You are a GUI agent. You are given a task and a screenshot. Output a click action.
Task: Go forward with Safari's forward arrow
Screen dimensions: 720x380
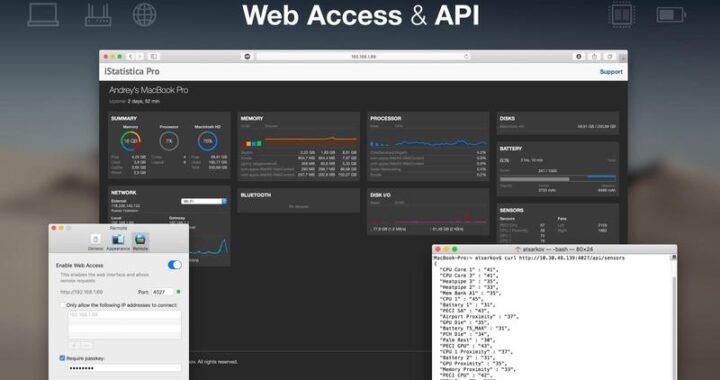tap(140, 56)
